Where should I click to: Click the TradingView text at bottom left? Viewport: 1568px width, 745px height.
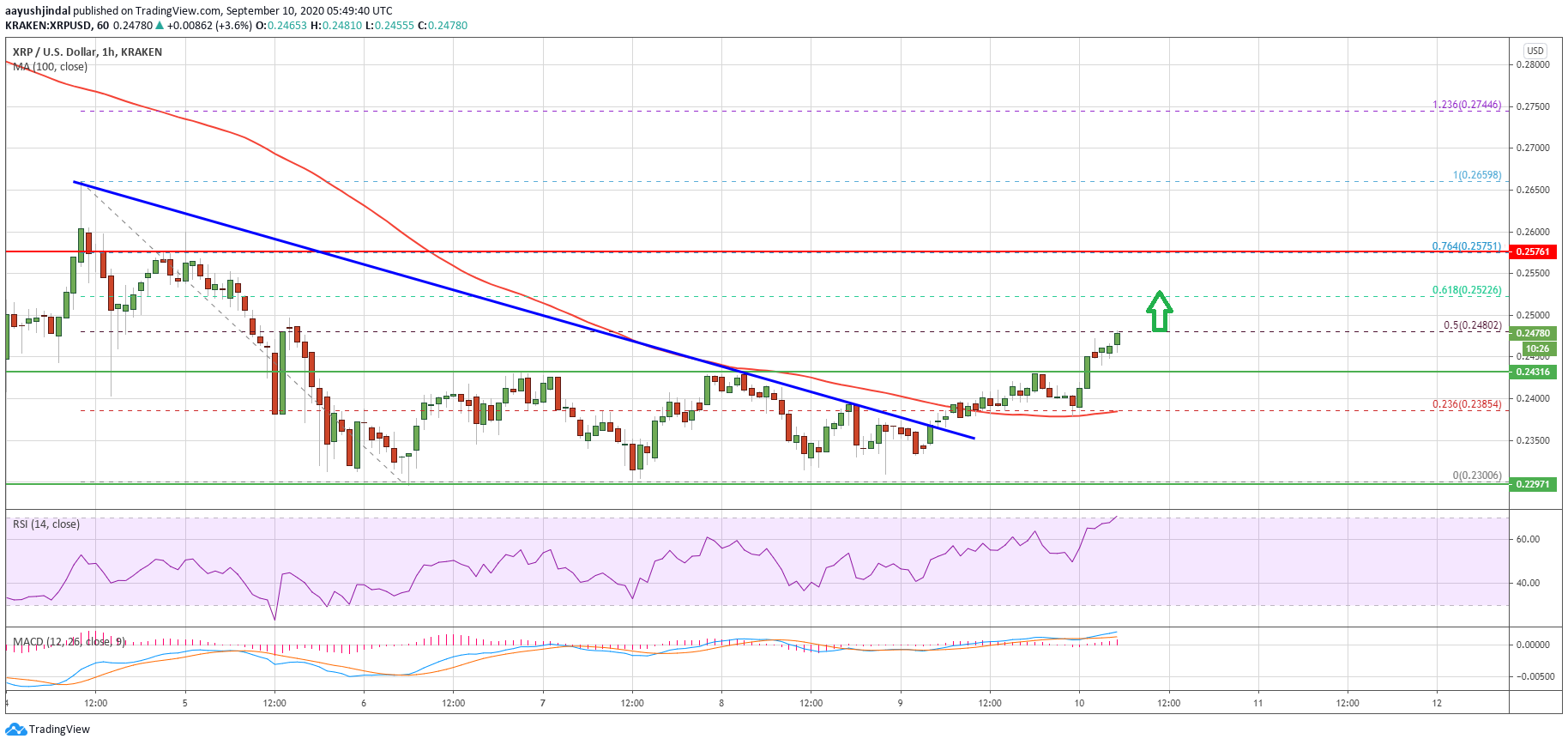pos(59,730)
